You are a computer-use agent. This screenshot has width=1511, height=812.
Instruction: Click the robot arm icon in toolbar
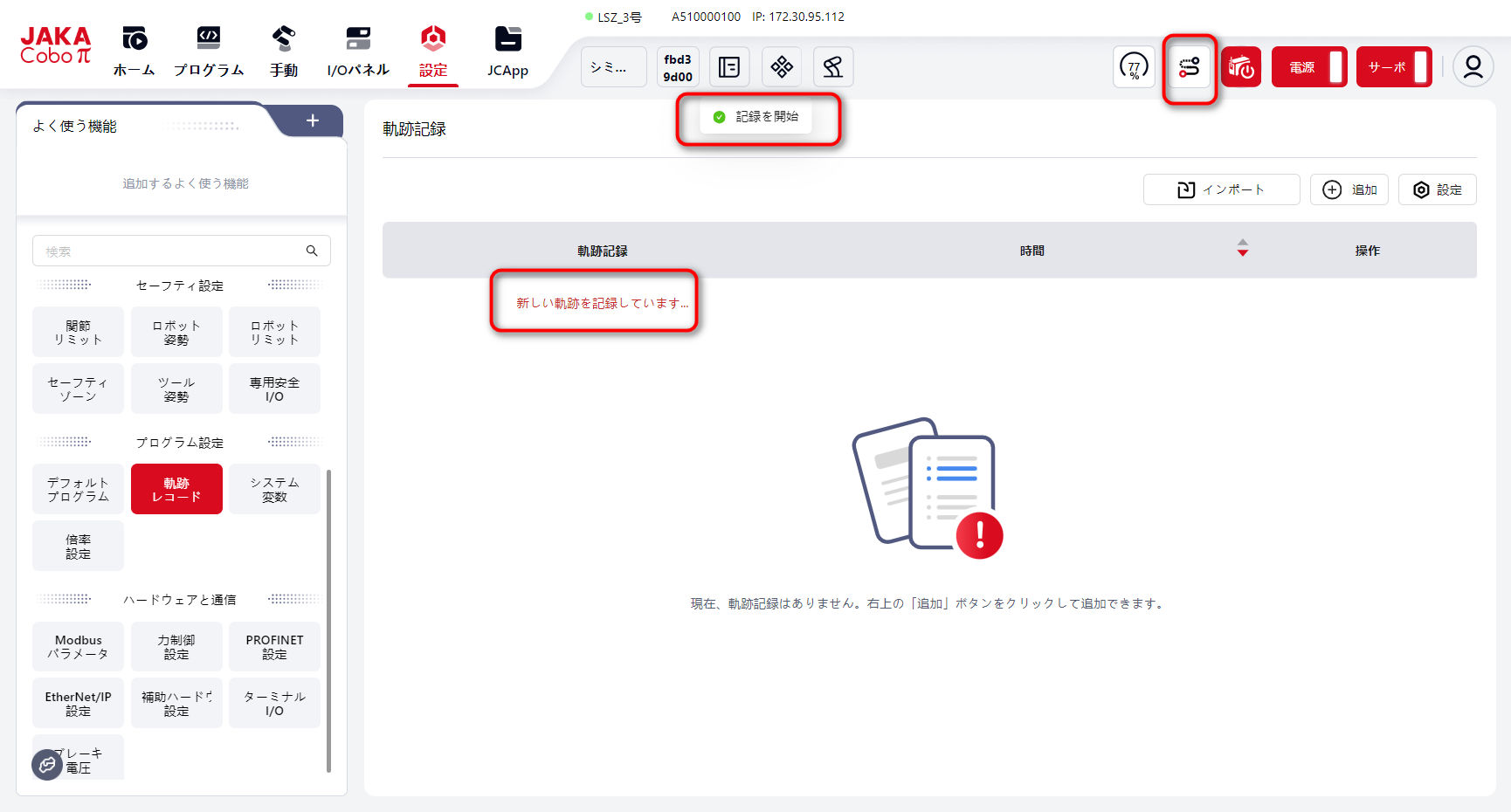tap(832, 67)
